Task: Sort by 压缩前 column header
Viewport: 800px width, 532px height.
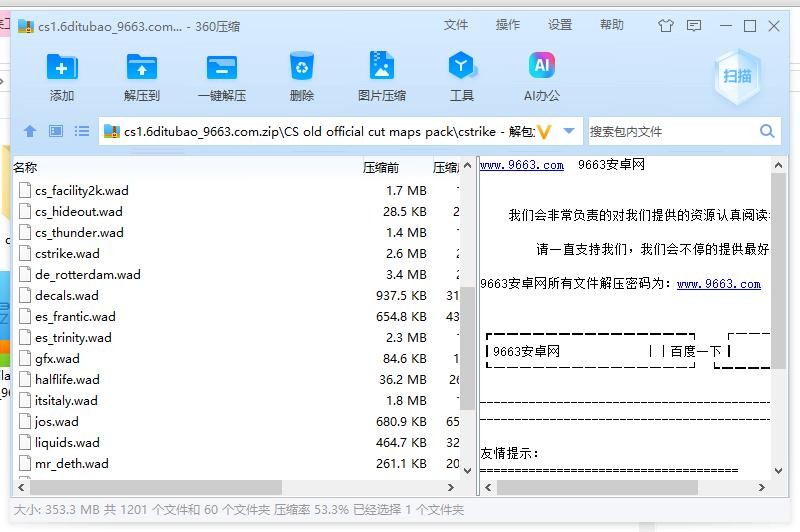Action: (381, 167)
